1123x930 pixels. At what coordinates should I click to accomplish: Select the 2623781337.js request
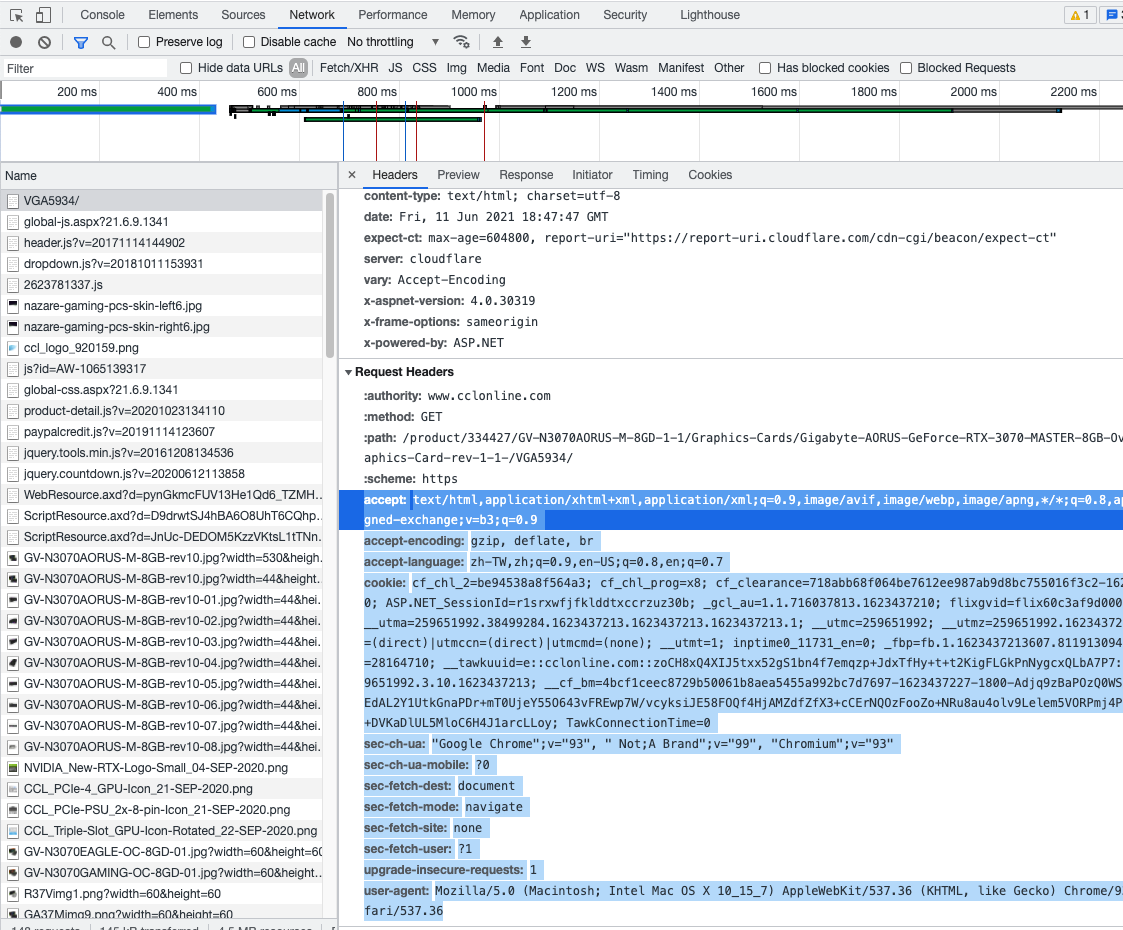click(163, 285)
